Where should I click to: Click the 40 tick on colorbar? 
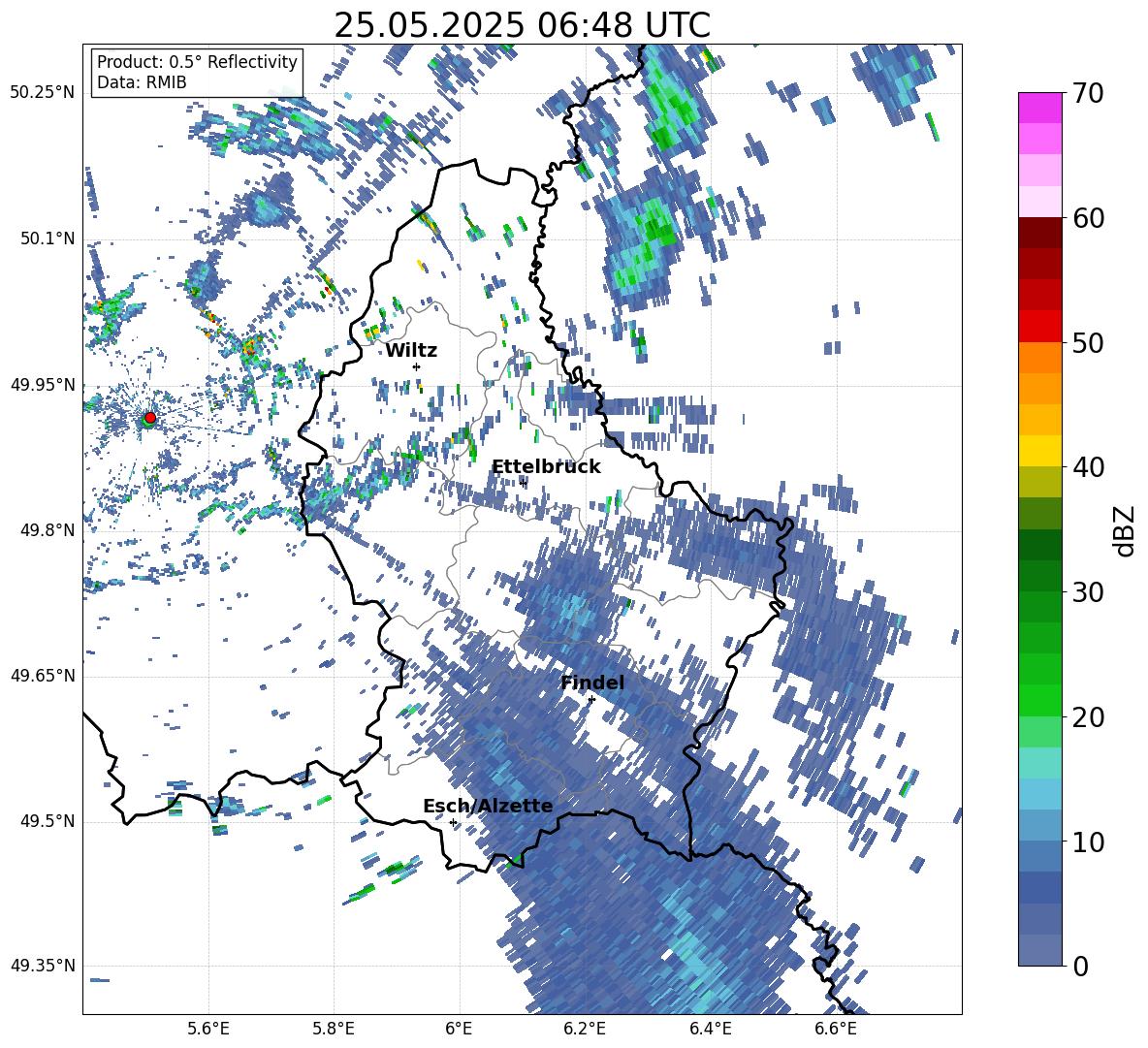click(x=1088, y=467)
